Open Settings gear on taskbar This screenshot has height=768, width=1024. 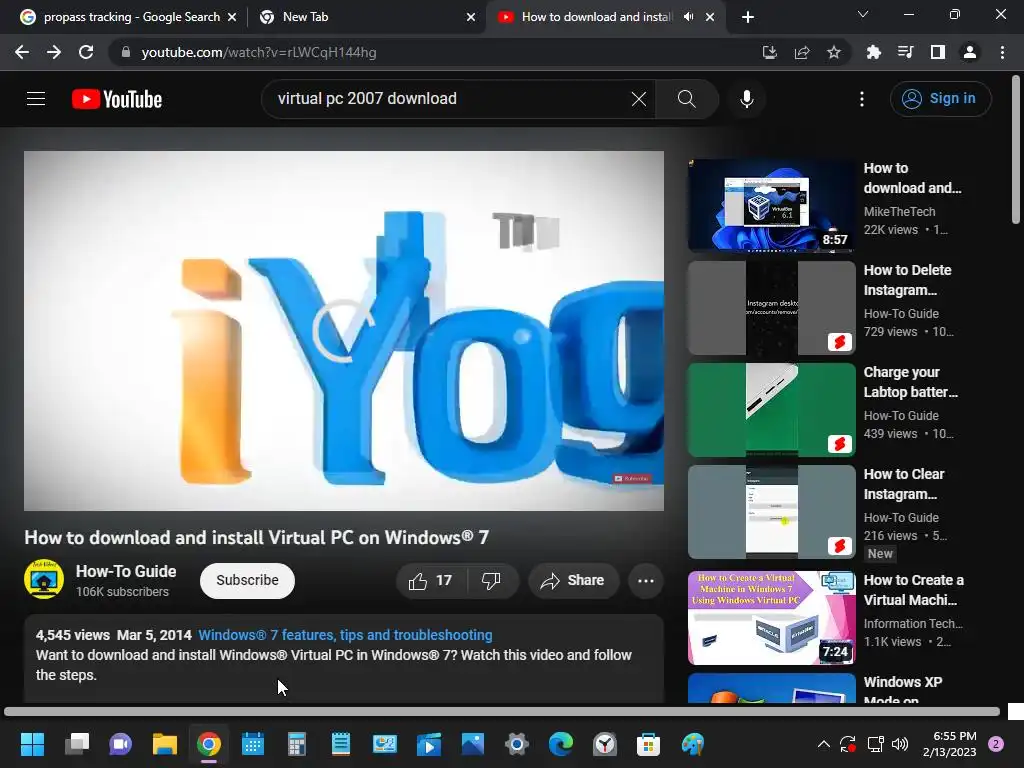click(x=517, y=744)
